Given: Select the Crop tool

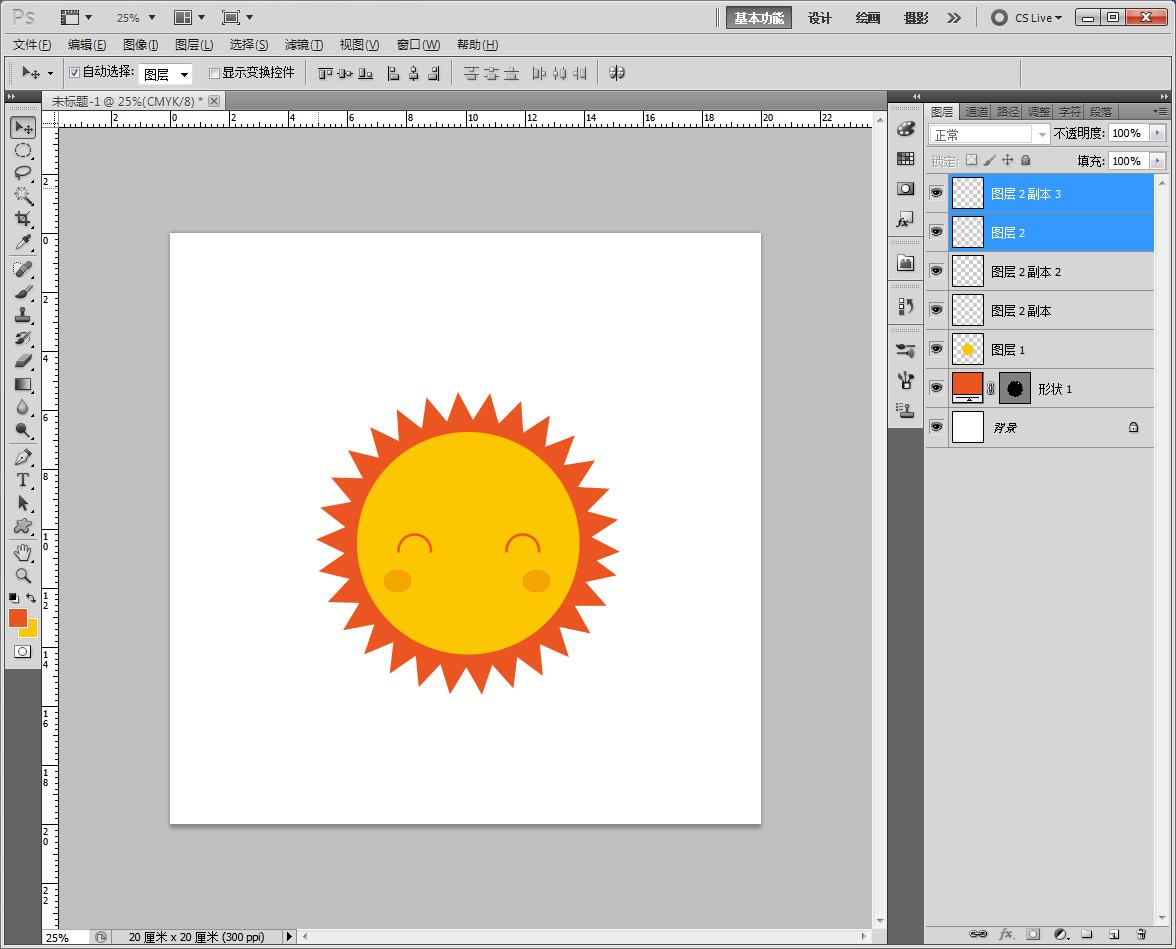Looking at the screenshot, I should [23, 219].
